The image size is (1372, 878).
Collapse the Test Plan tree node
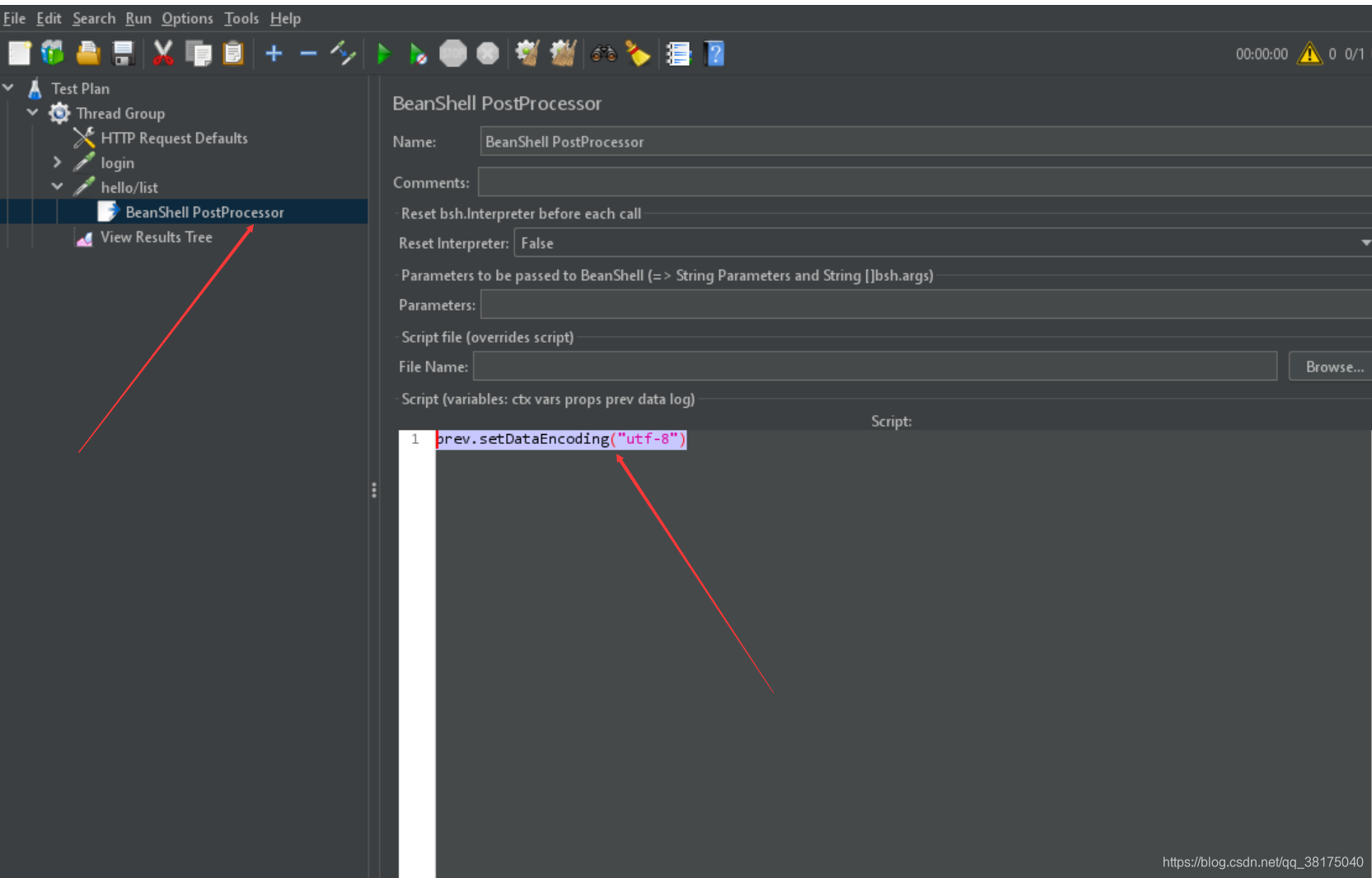8,87
